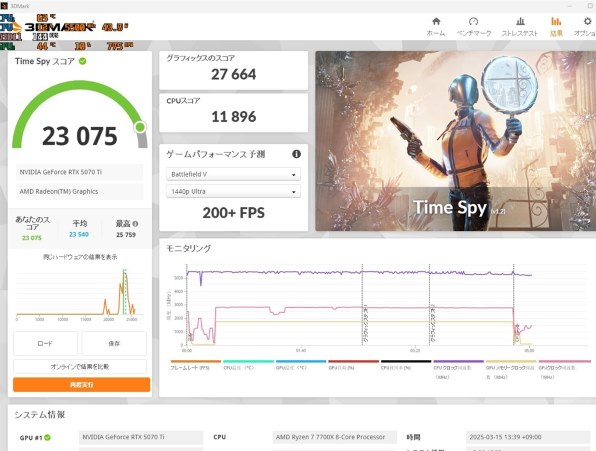Open the オプション gear icon

click(588, 21)
